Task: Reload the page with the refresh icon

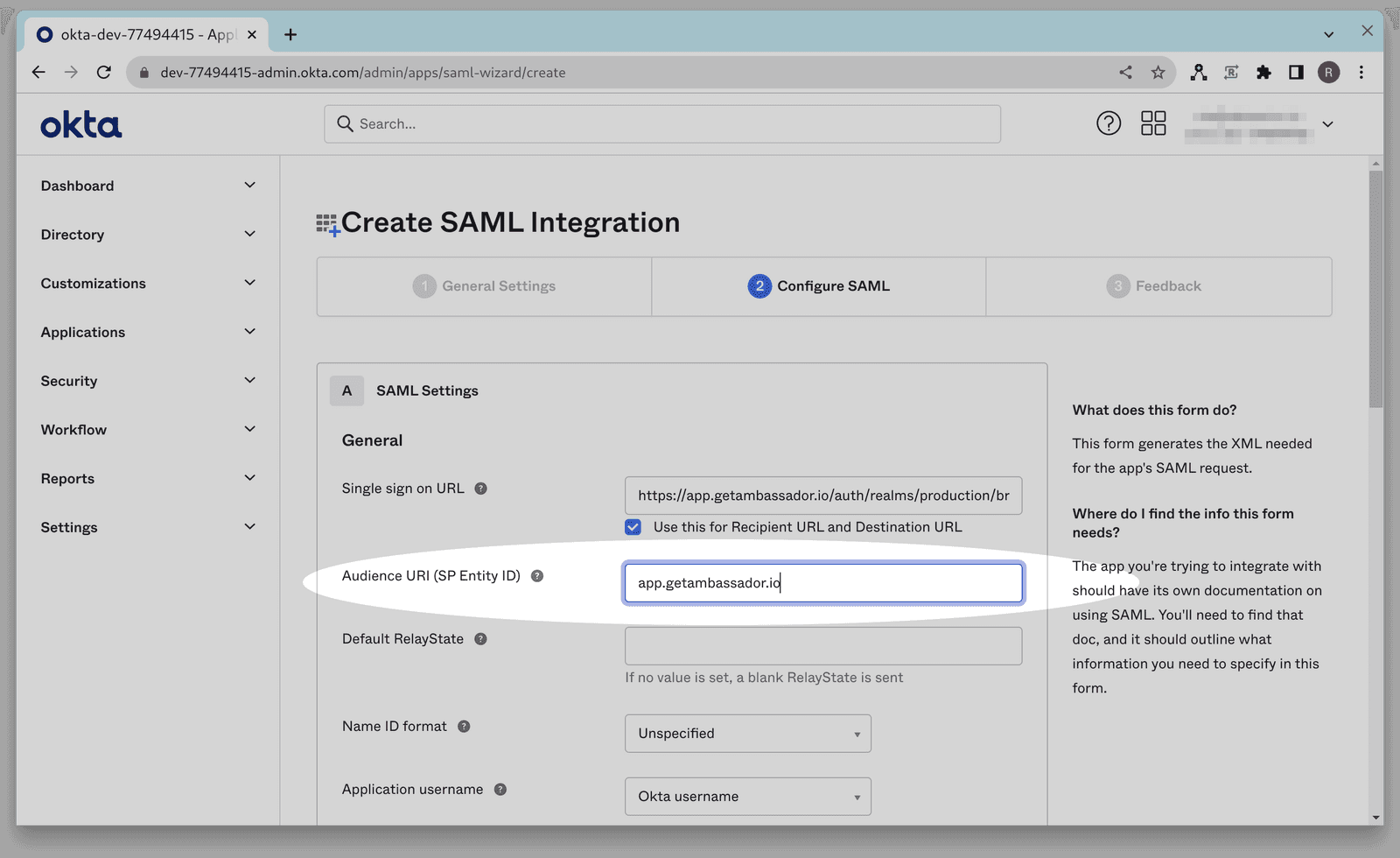Action: tap(104, 73)
